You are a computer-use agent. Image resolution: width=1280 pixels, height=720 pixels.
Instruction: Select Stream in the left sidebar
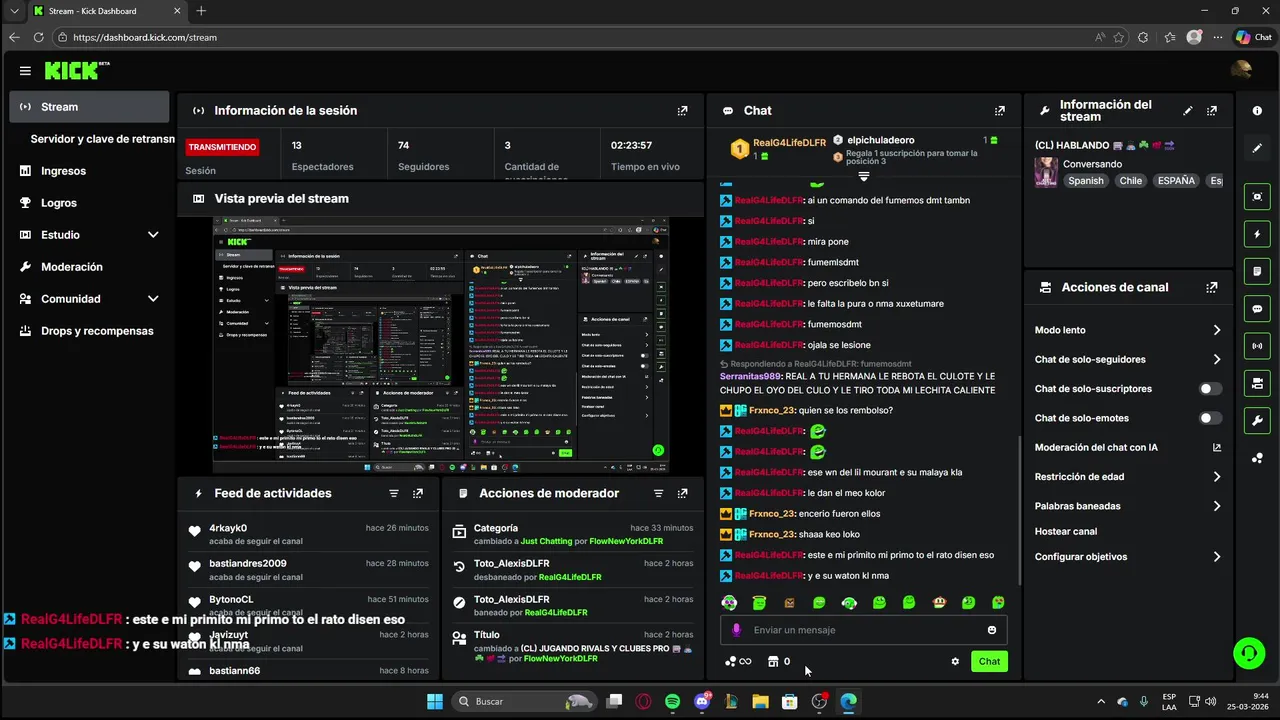90,107
